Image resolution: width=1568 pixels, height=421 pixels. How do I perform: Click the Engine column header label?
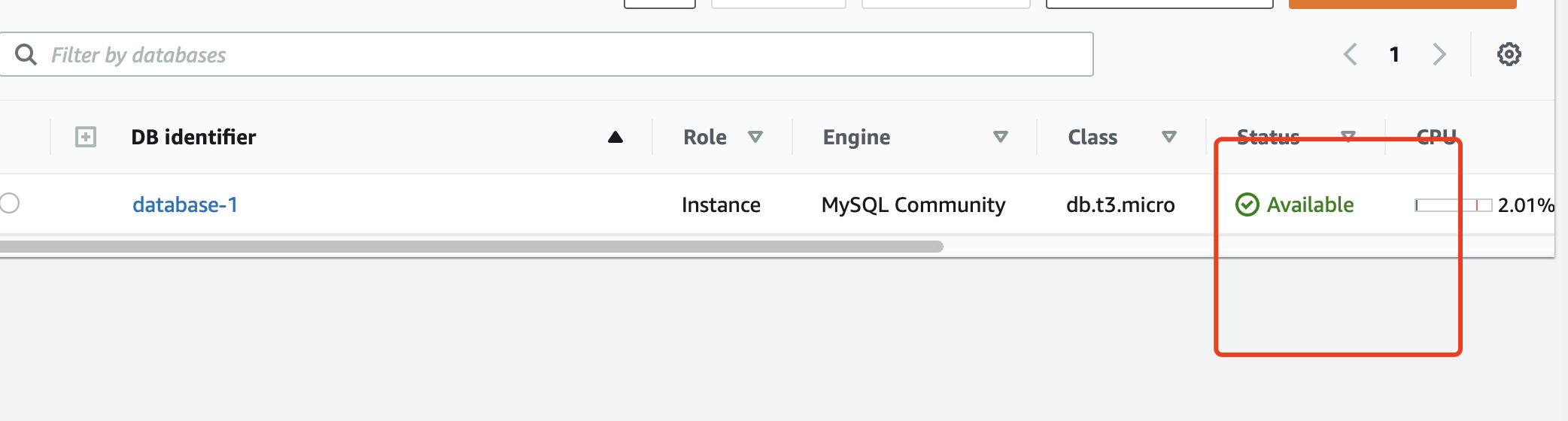pos(856,137)
